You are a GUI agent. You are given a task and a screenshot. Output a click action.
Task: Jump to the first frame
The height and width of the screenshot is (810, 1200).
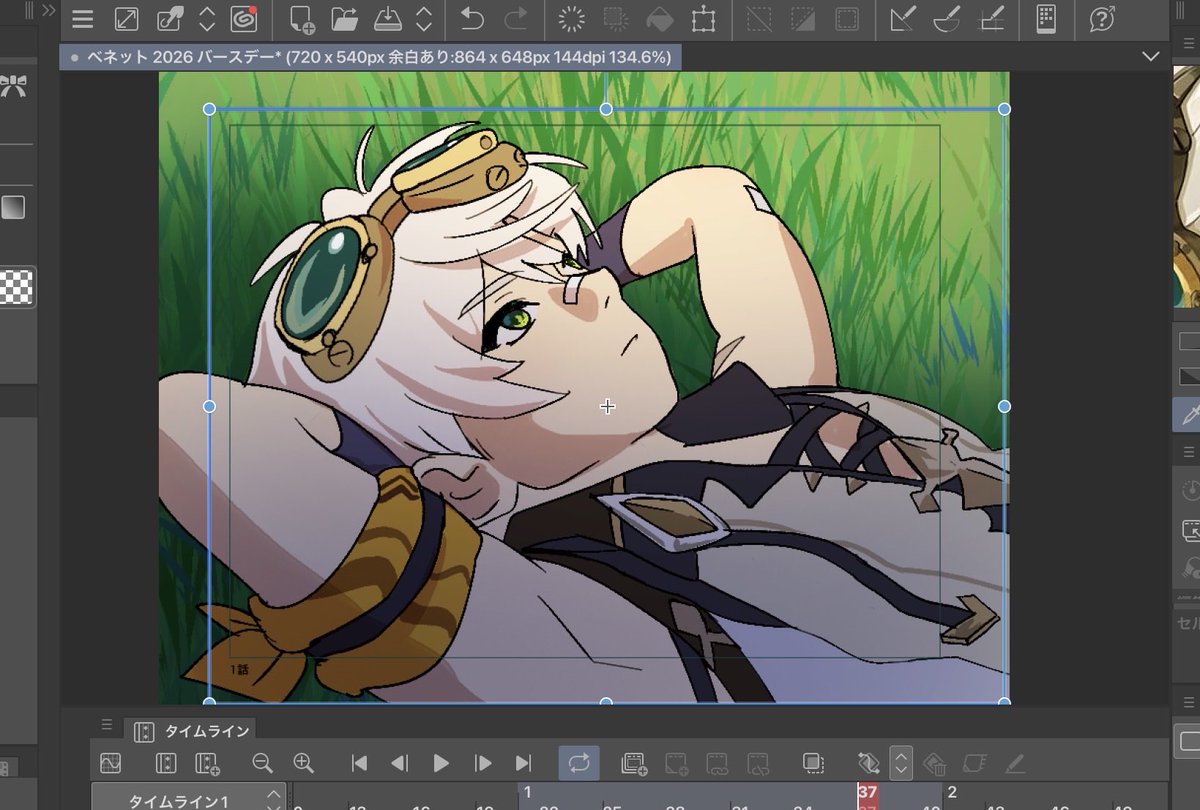pos(359,763)
